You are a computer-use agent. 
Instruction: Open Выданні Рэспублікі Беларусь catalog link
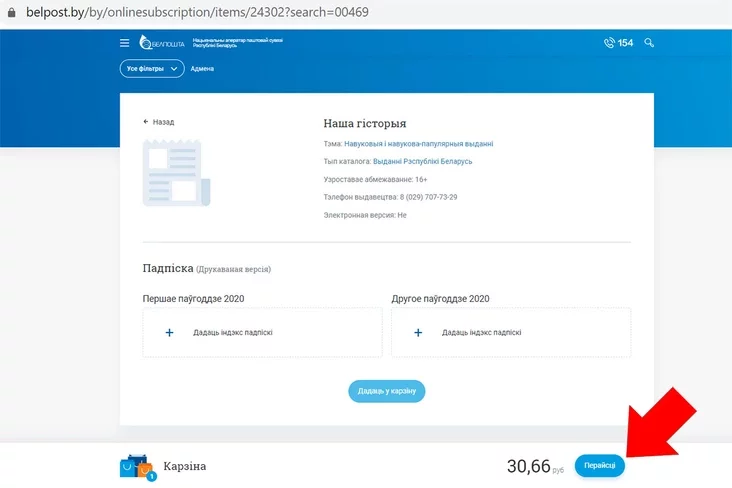click(422, 161)
